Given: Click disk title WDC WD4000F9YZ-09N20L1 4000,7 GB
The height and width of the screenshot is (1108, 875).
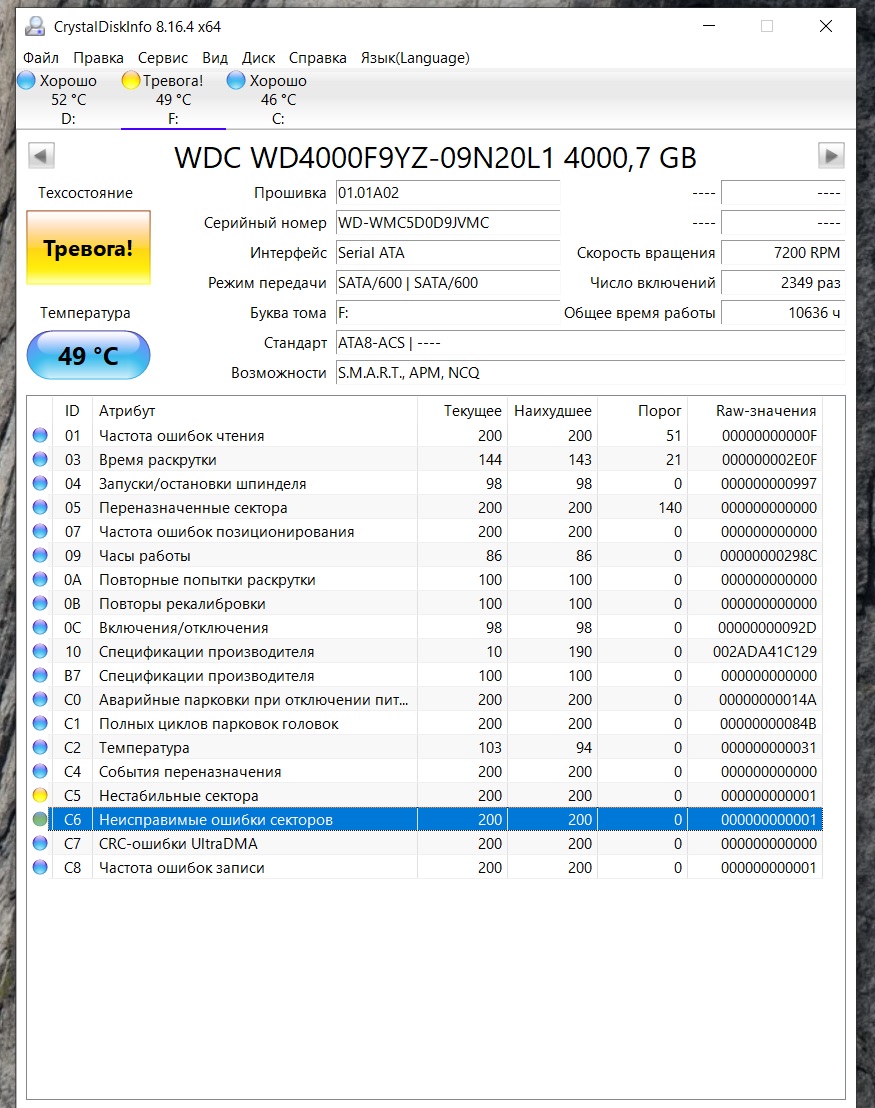Looking at the screenshot, I should [x=435, y=158].
